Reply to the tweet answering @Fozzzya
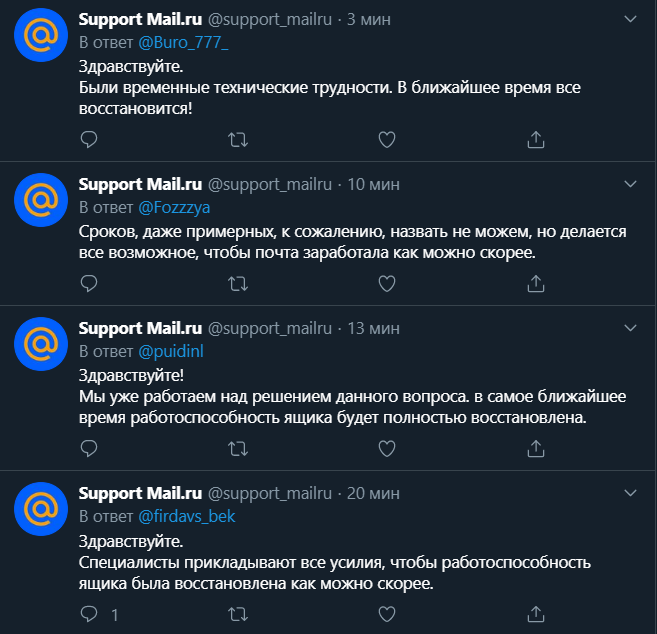This screenshot has width=657, height=634. (88, 284)
